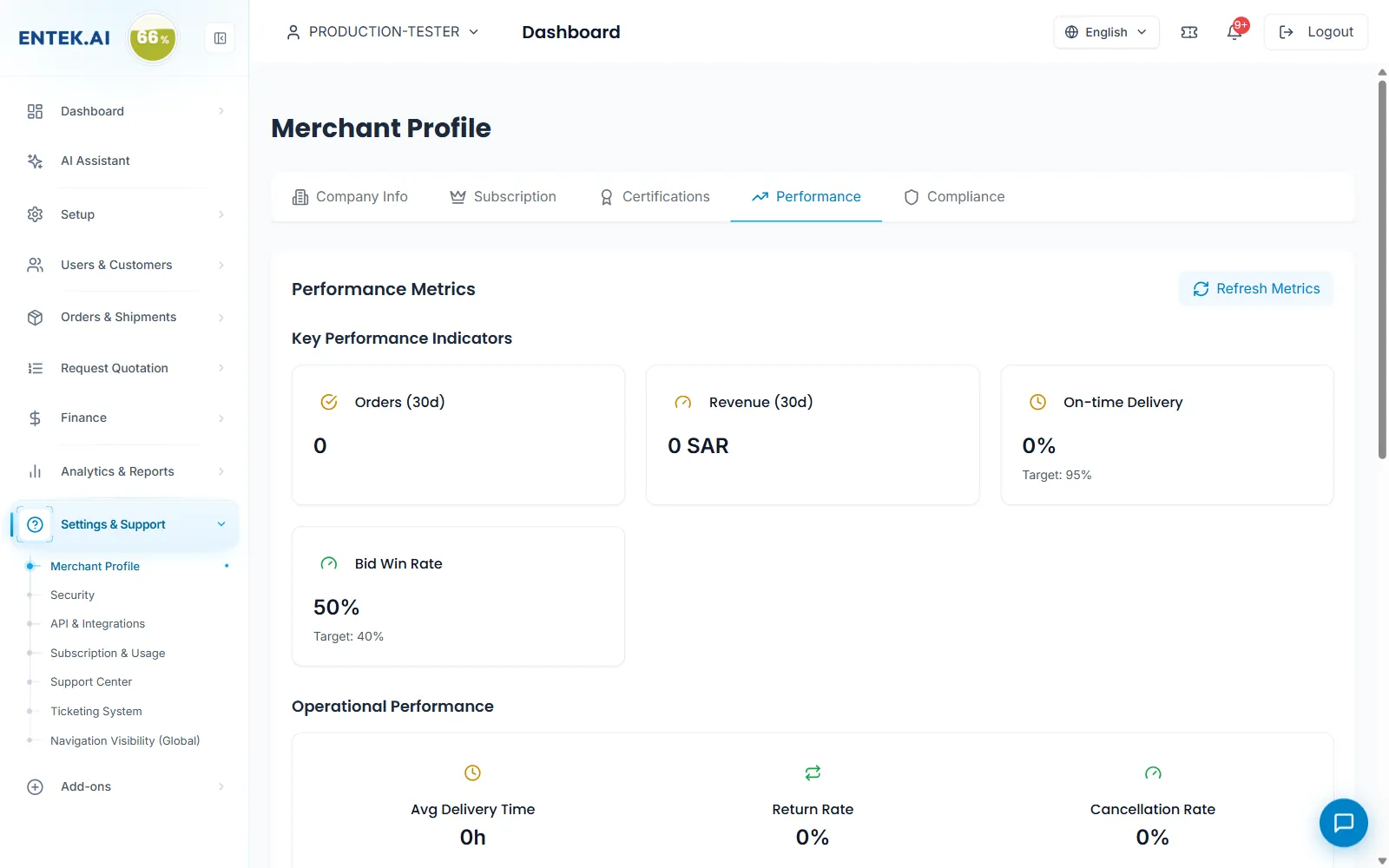Open the Certifications tab
Image resolution: width=1389 pixels, height=868 pixels.
(655, 197)
